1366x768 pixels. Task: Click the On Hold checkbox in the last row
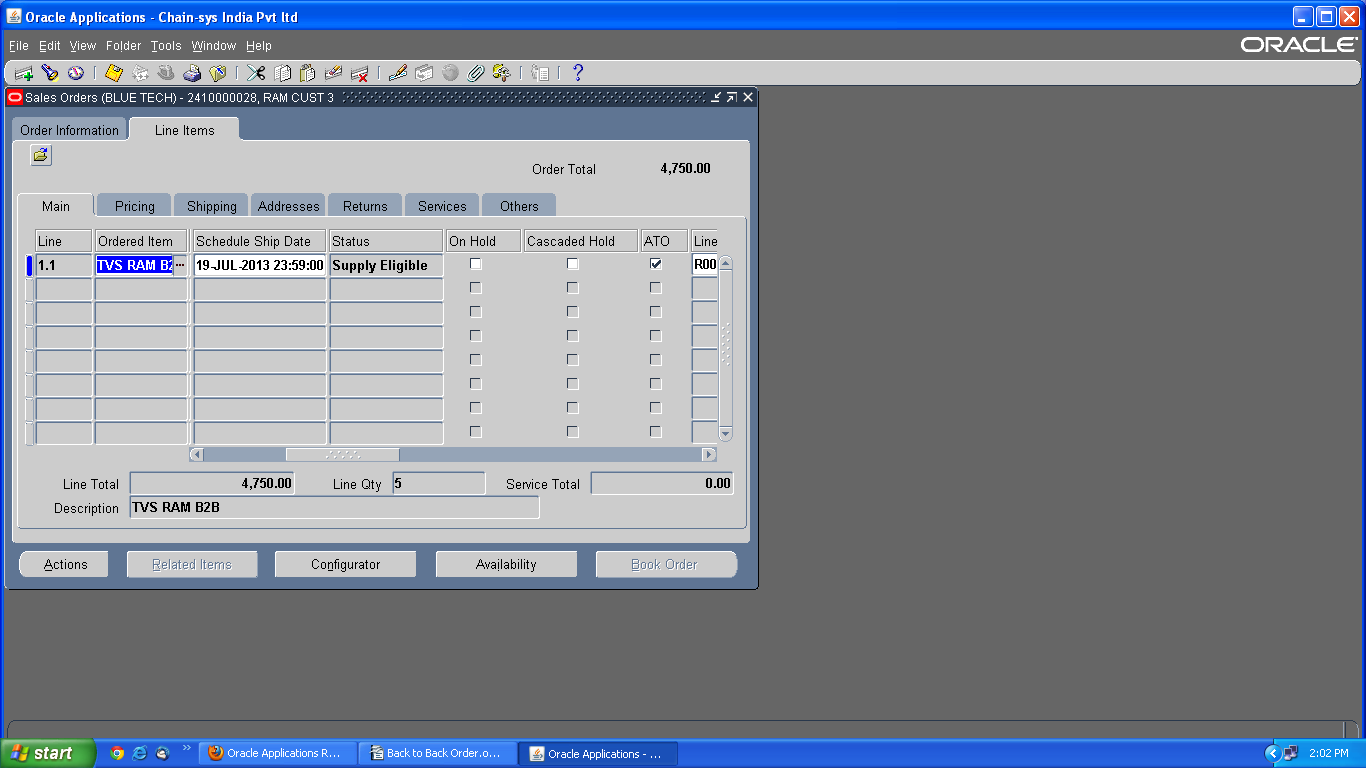[476, 432]
